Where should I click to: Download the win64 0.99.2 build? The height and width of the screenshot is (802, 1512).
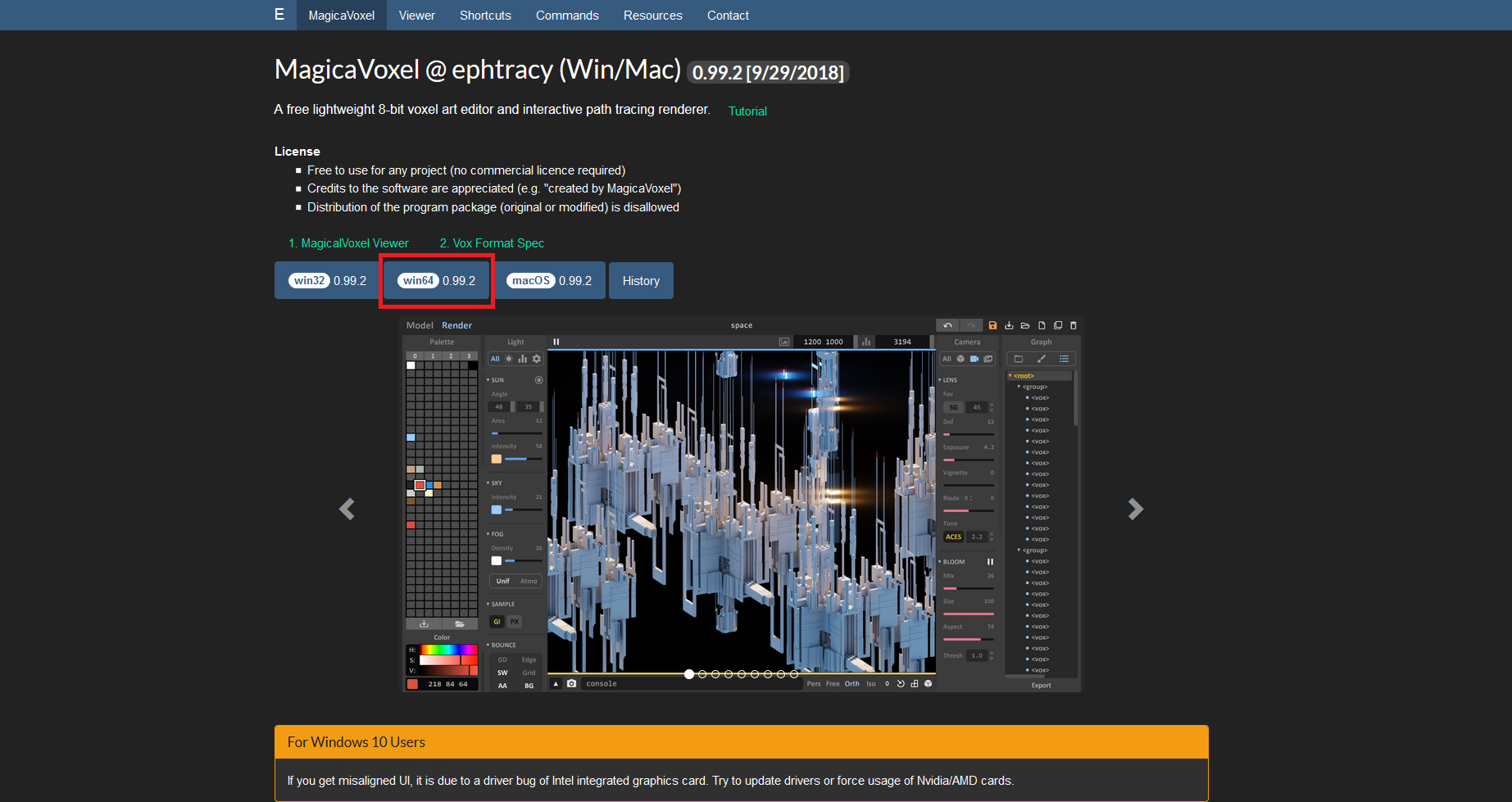tap(437, 280)
